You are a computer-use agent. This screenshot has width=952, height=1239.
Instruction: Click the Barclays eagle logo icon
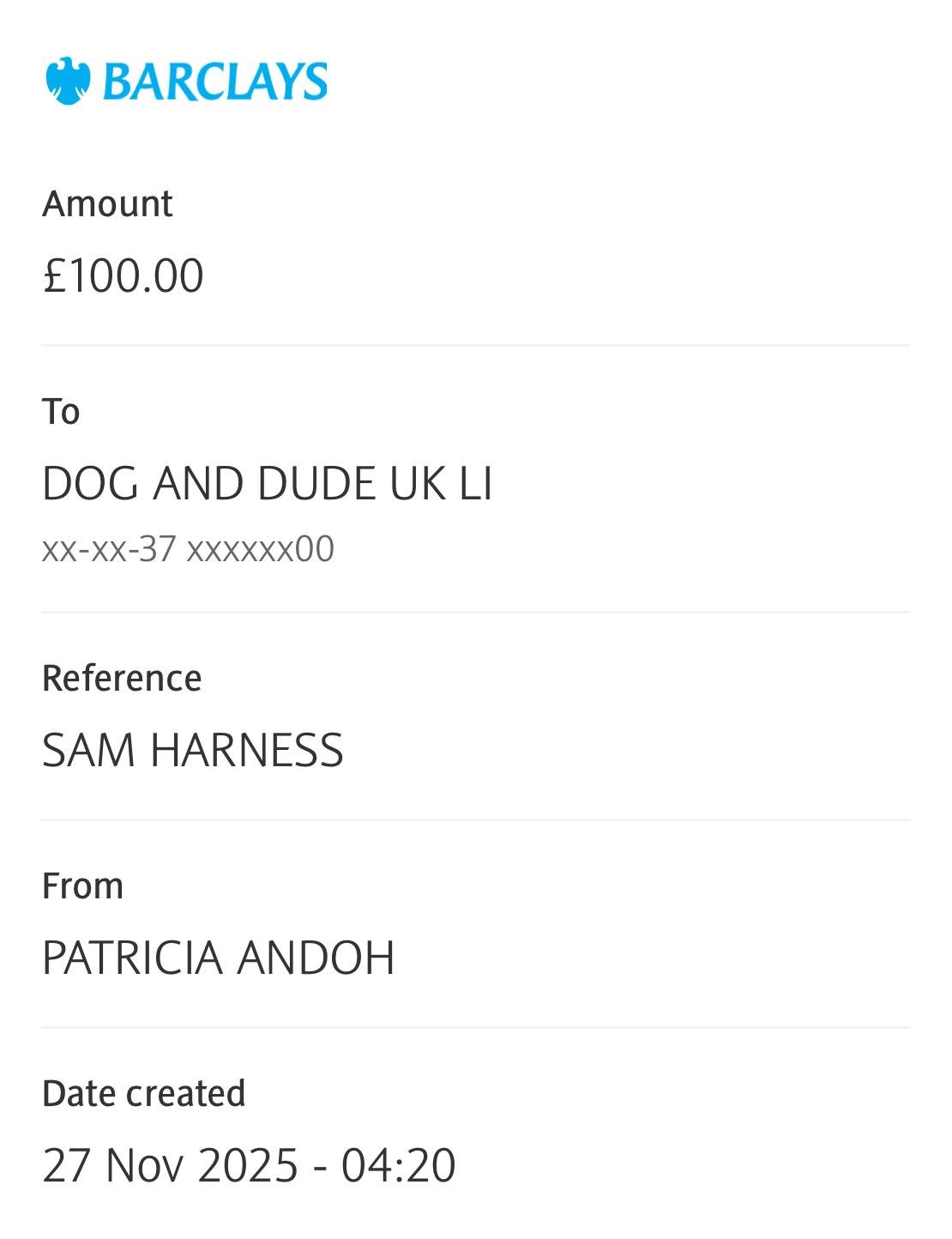click(x=68, y=82)
